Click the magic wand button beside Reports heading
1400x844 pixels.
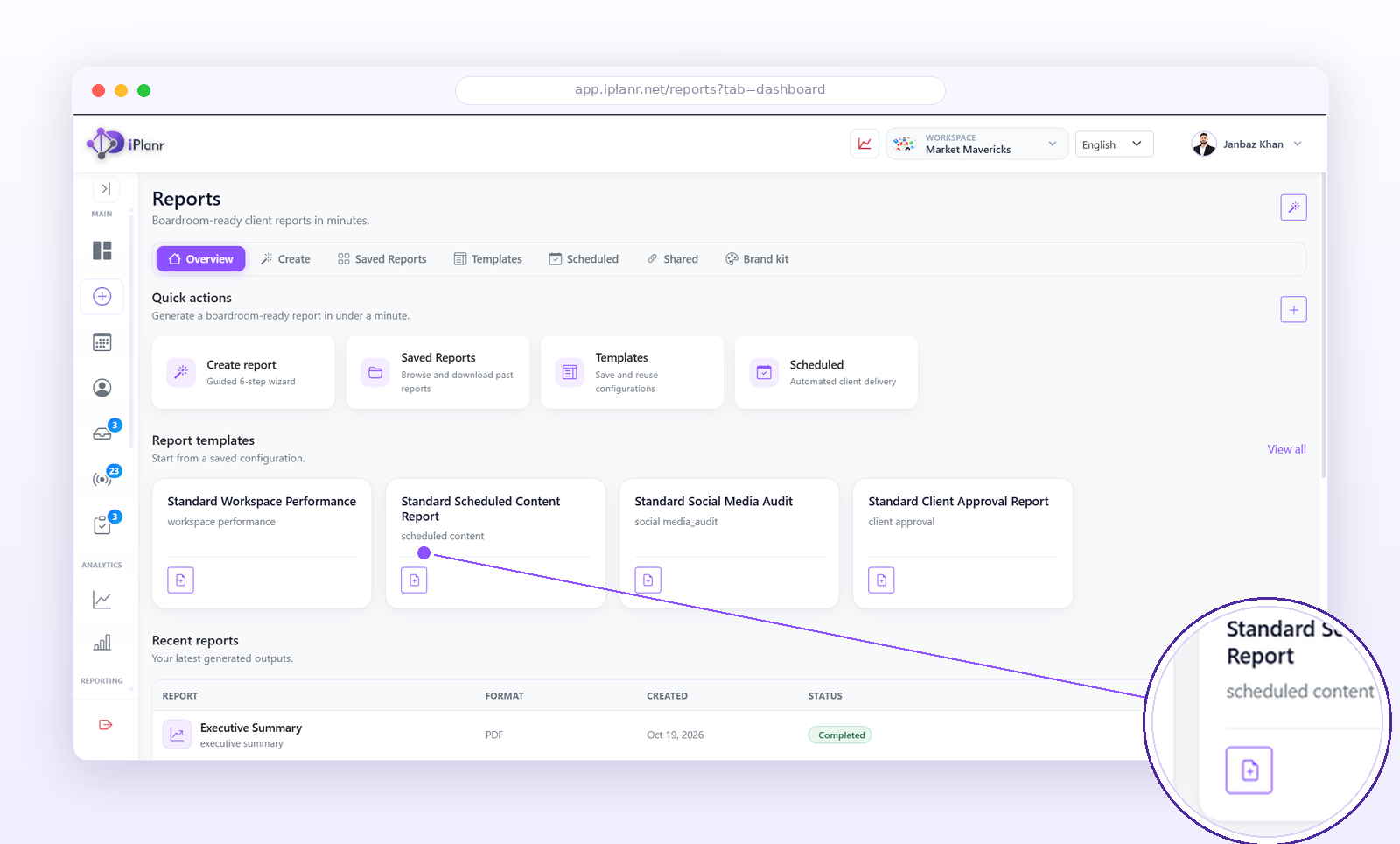coord(1293,207)
